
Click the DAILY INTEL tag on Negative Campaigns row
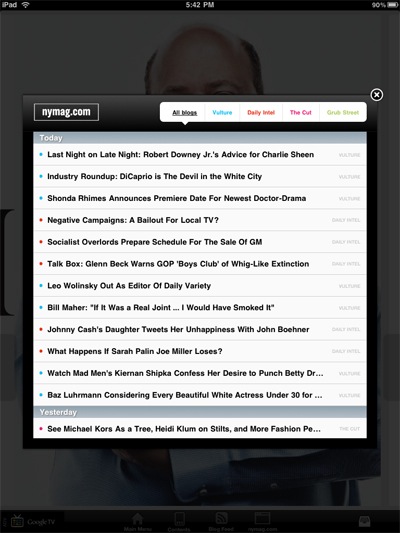(346, 220)
